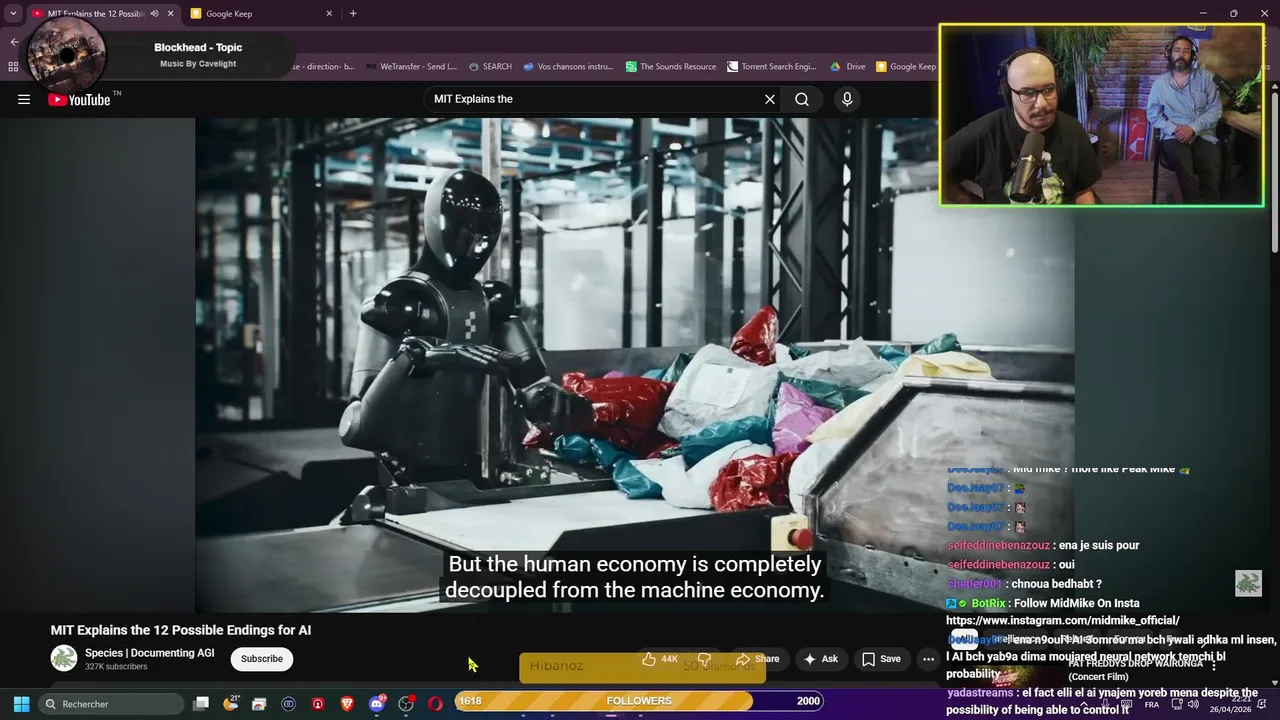Click the MIT Explains video title

[x=181, y=630]
